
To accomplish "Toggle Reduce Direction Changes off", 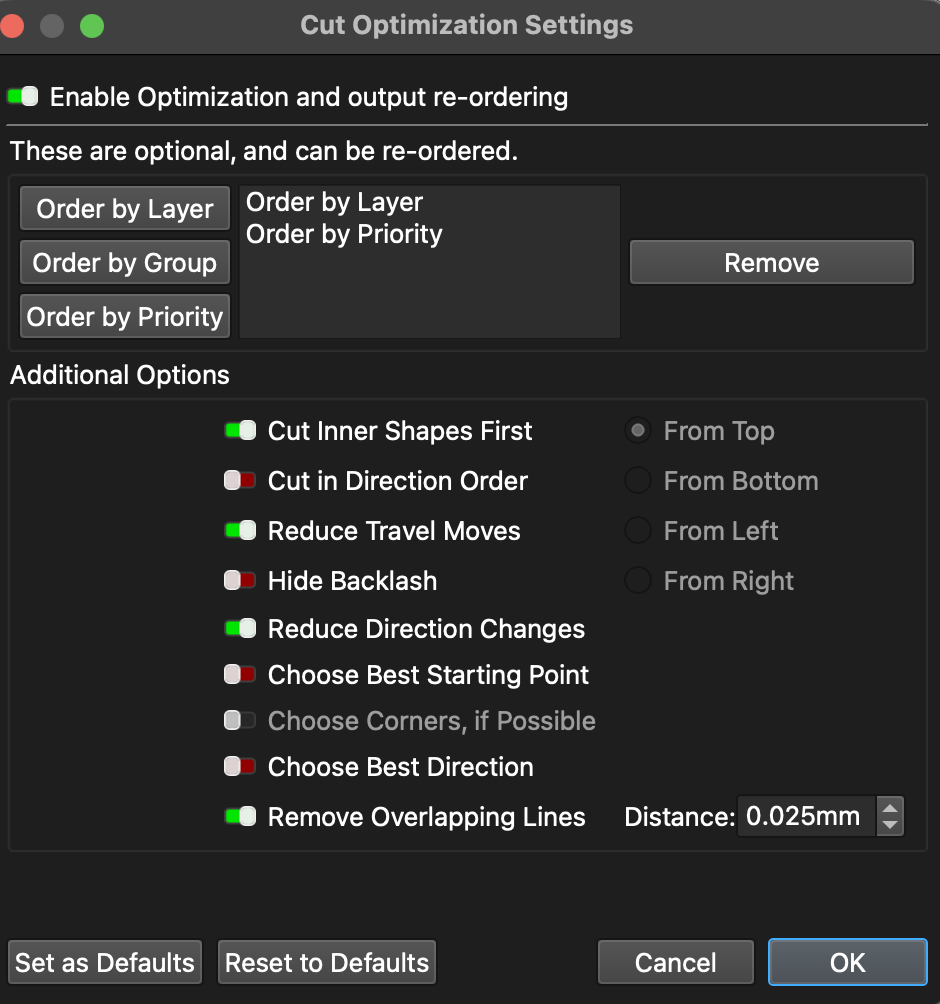I will click(240, 629).
